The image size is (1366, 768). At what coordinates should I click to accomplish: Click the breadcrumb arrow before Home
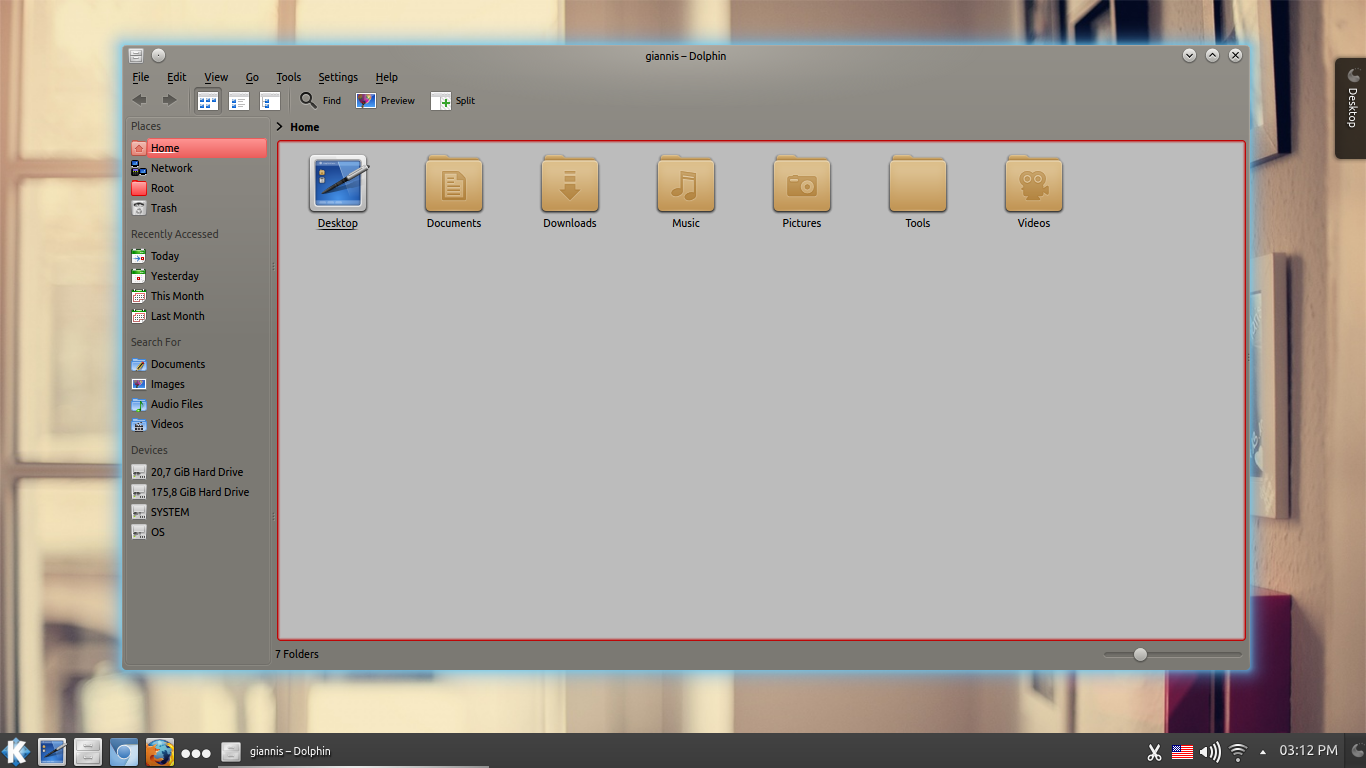pyautogui.click(x=280, y=127)
